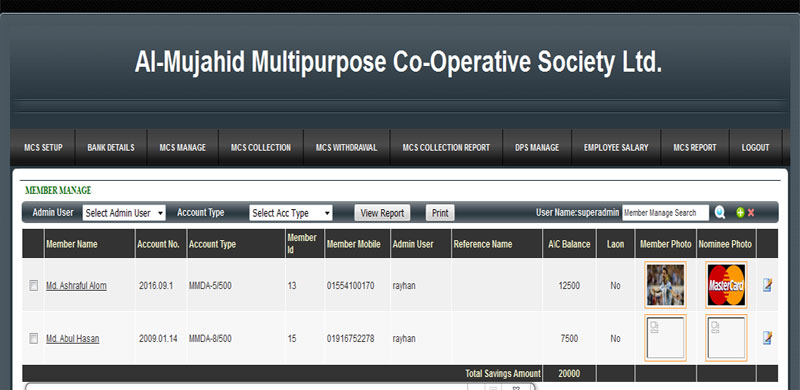Click account type MMDA-8/500
Screen dimensions: 800x390
pyautogui.click(x=210, y=338)
